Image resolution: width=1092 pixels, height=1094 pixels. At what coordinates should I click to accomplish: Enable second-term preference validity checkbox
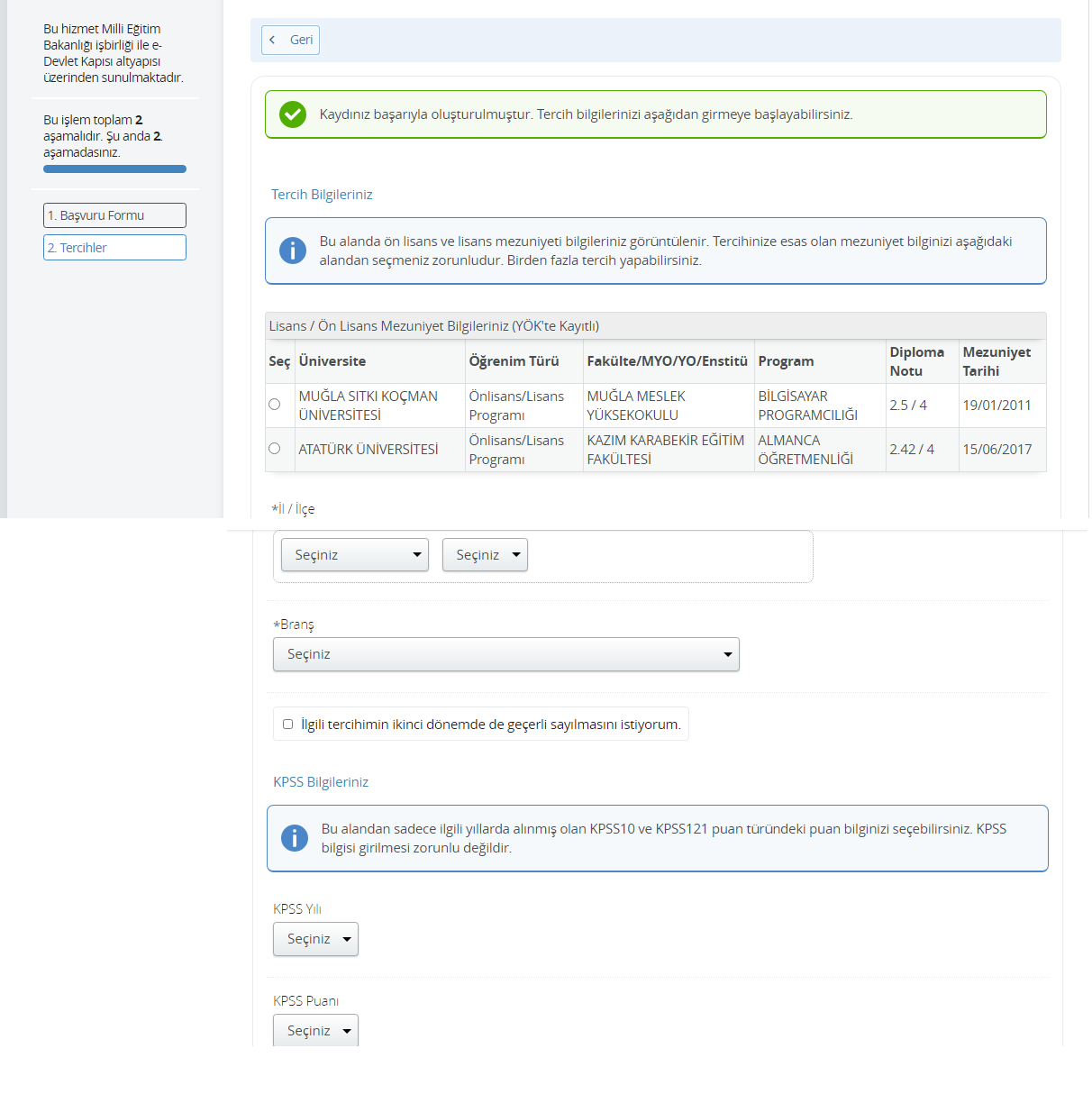pos(288,724)
